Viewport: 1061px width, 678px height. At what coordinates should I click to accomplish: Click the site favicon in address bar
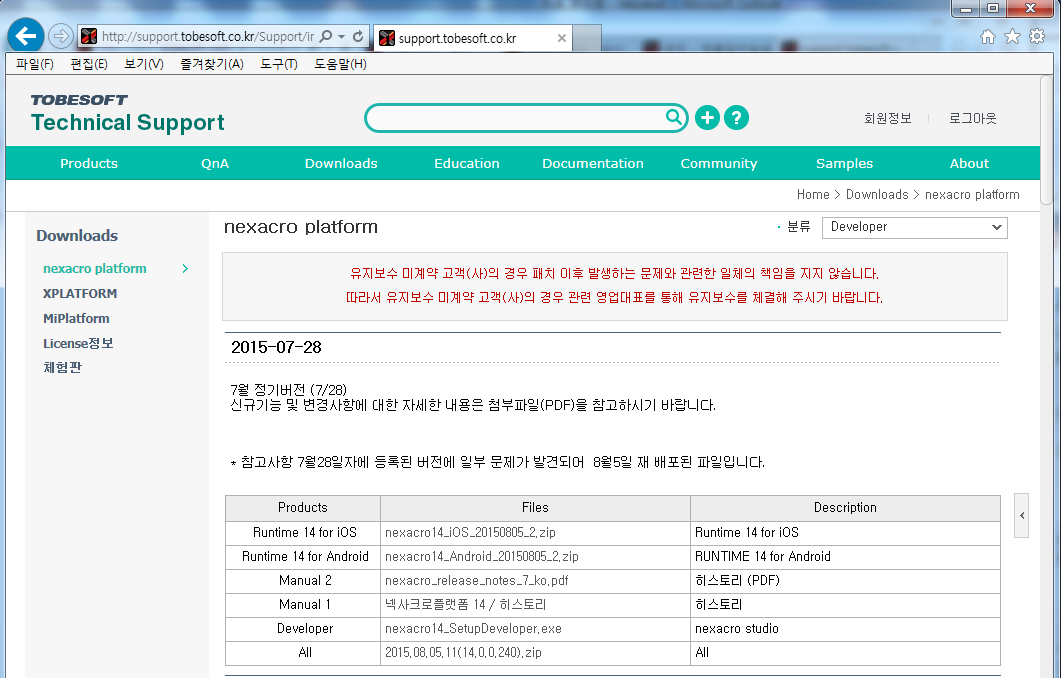coord(89,36)
